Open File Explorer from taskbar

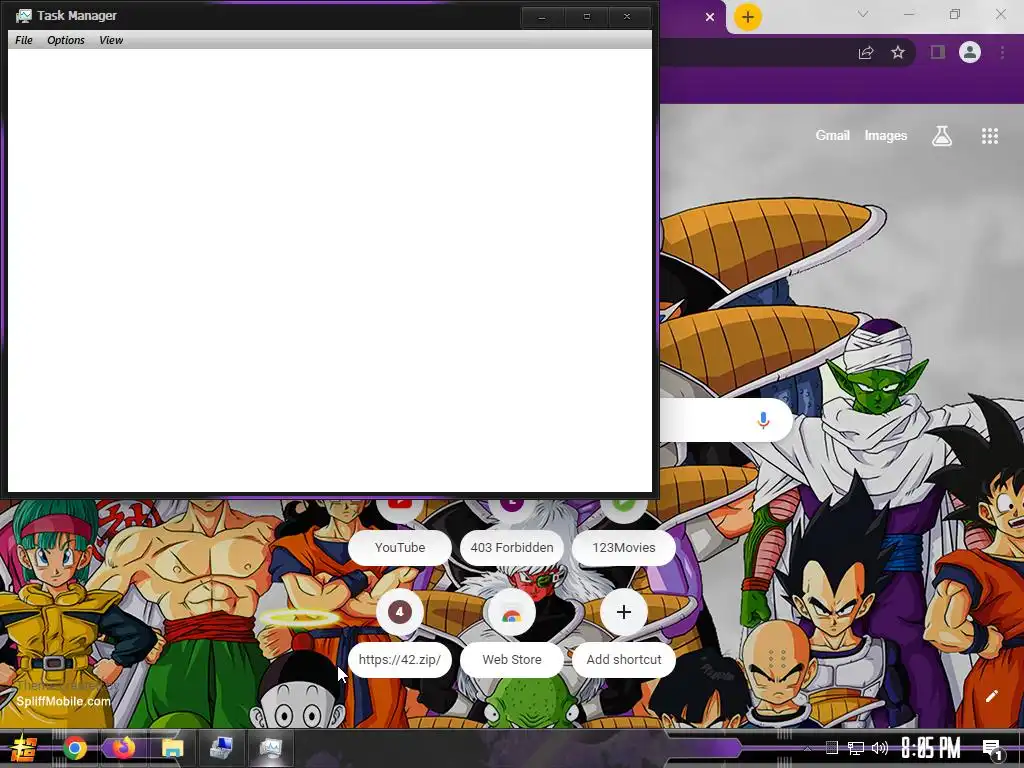point(172,748)
